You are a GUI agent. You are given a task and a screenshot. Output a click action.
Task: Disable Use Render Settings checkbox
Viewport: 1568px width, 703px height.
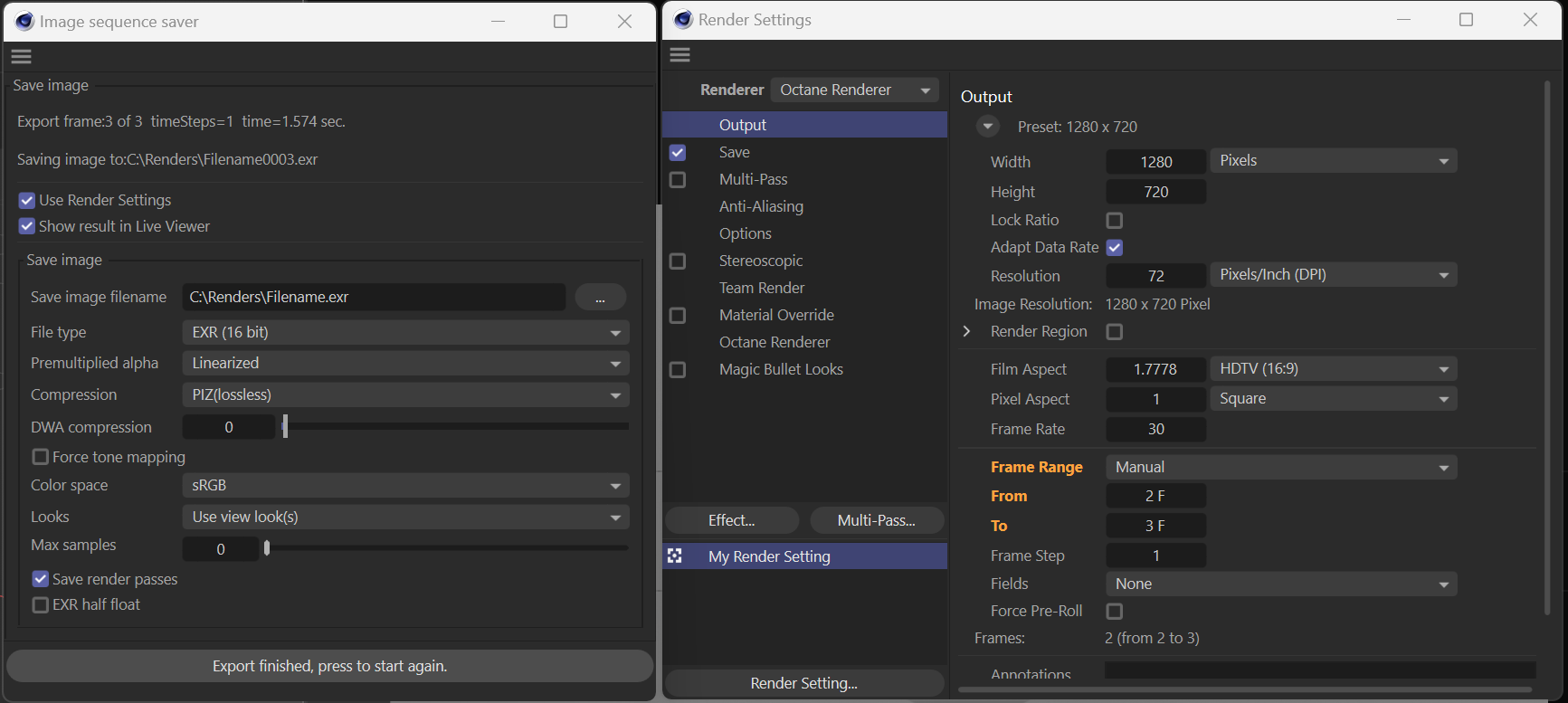point(27,200)
